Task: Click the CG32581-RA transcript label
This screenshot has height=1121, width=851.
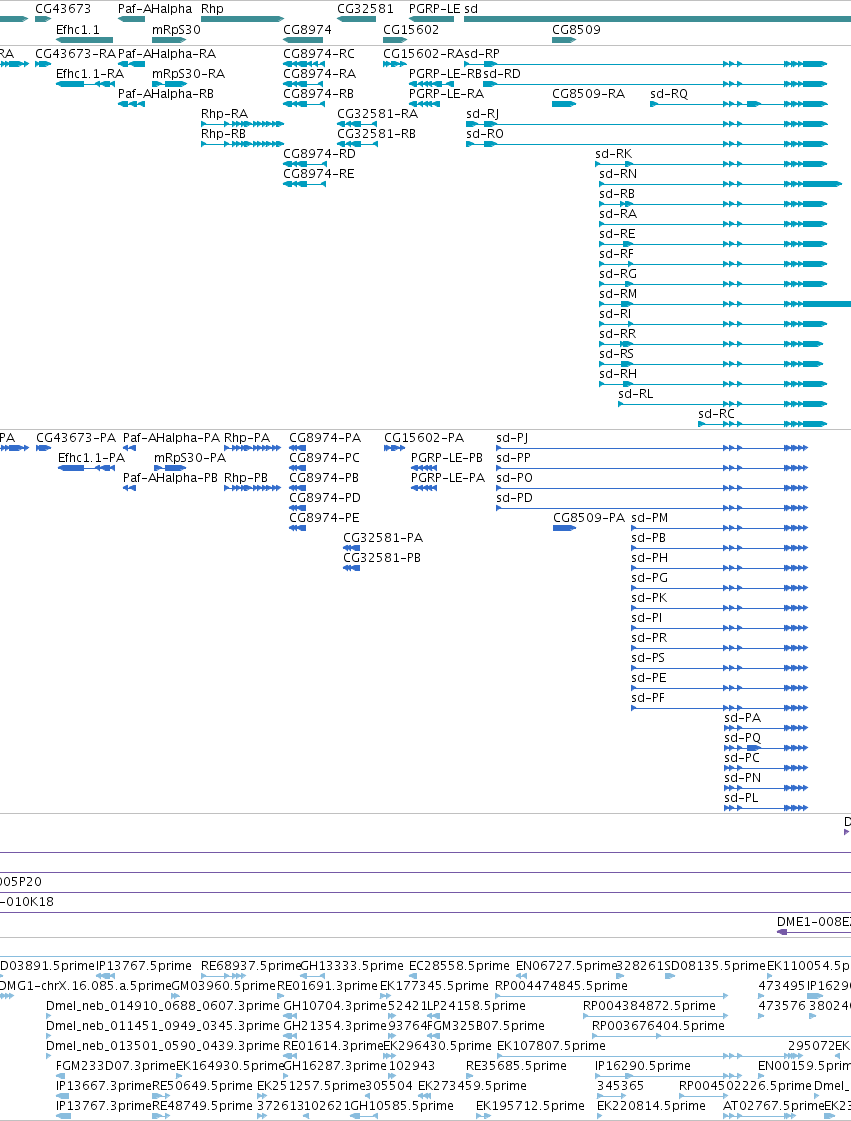Action: coord(378,114)
